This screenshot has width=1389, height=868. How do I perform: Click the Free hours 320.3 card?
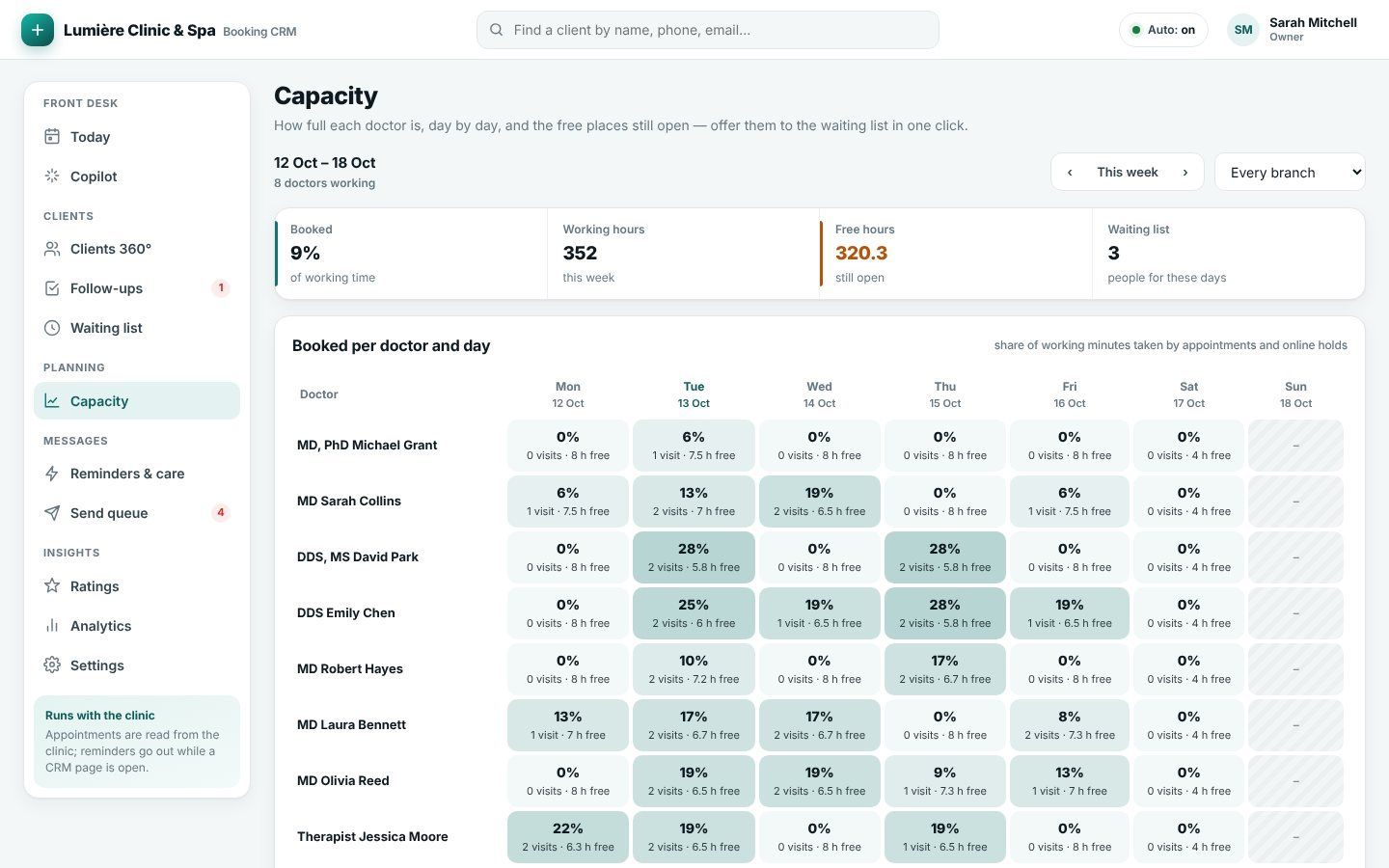(x=956, y=254)
